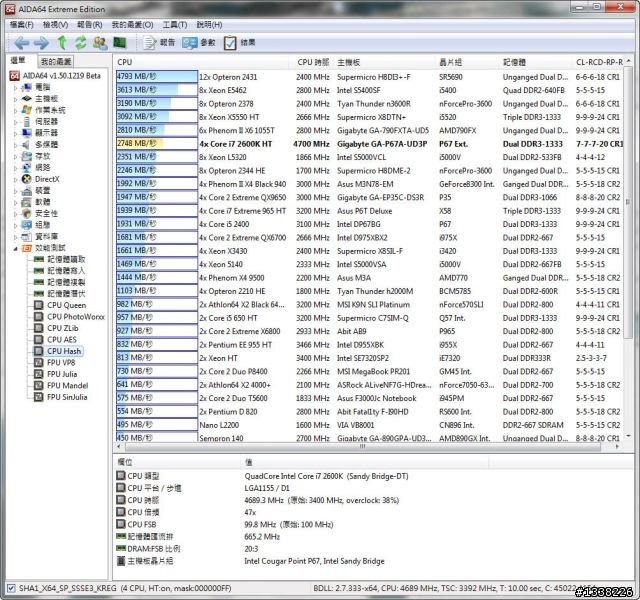Click the yellow 2748 MB result bar

pos(157,143)
